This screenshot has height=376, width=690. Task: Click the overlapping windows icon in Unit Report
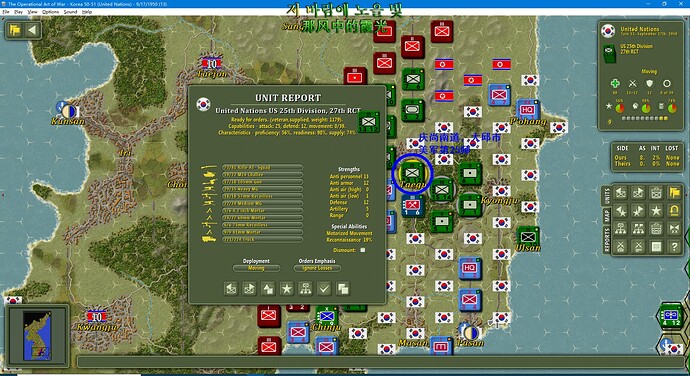click(342, 289)
